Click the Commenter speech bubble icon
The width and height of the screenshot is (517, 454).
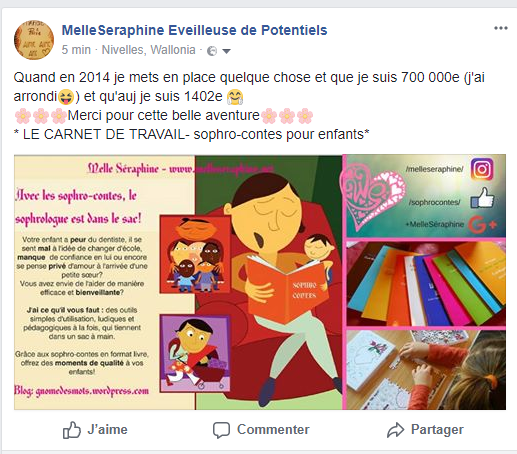221,430
